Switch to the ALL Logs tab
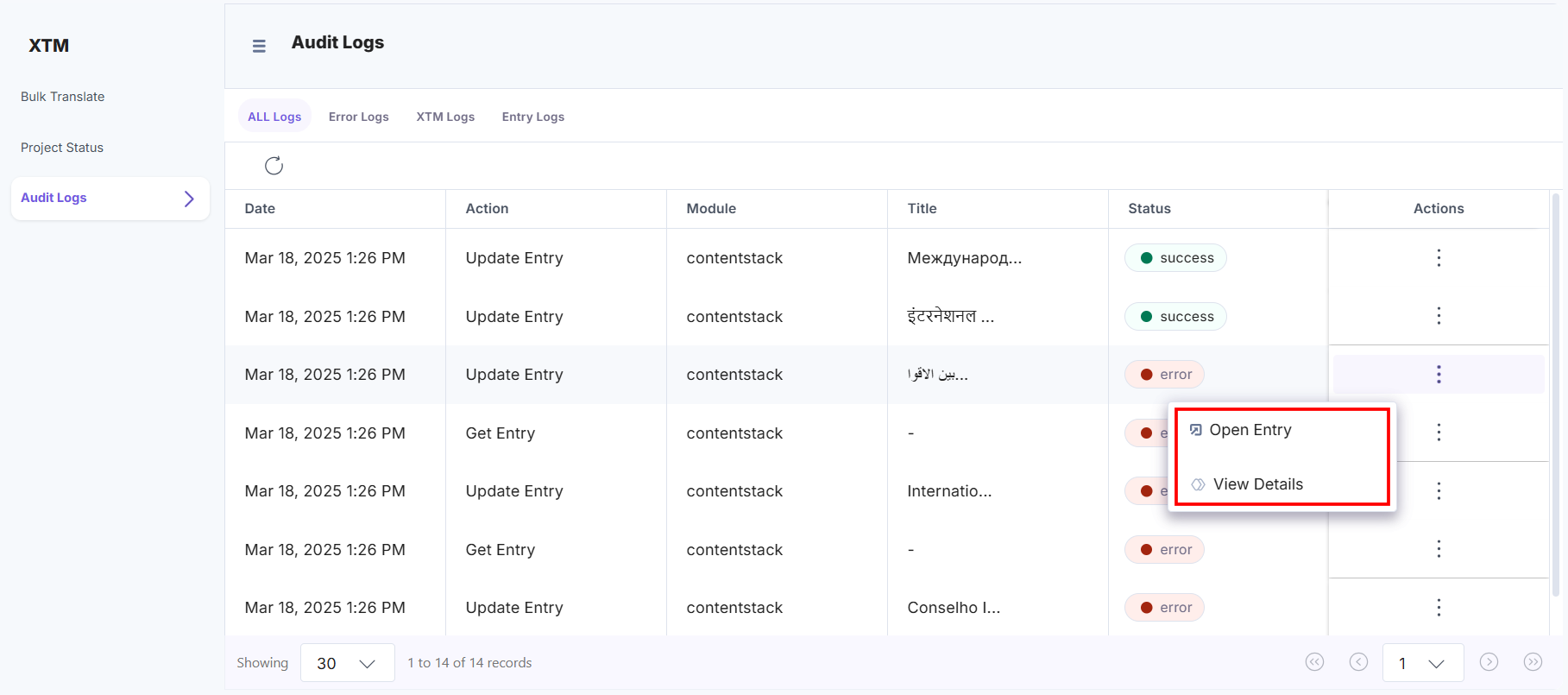The width and height of the screenshot is (1568, 695). click(x=274, y=117)
